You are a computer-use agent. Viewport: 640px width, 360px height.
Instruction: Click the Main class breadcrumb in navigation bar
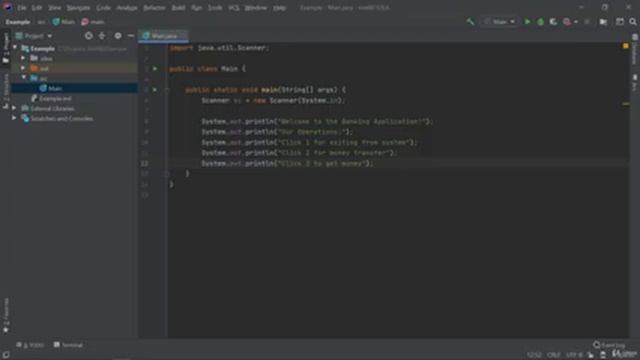coord(64,22)
